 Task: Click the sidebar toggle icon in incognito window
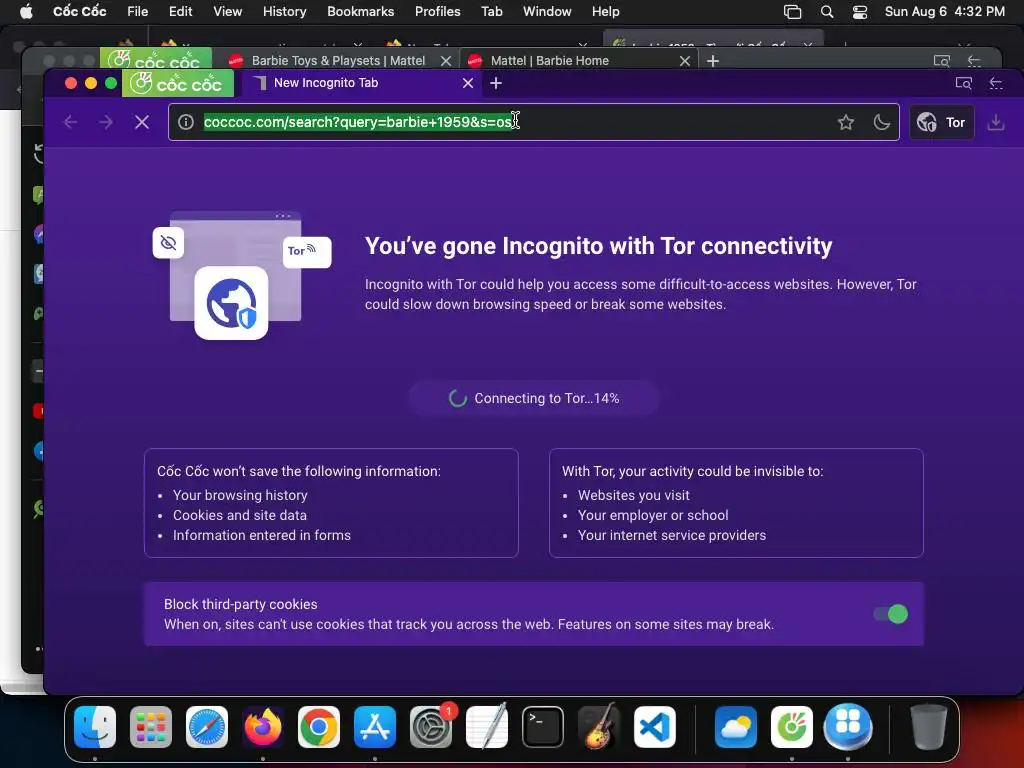pyautogui.click(x=996, y=83)
